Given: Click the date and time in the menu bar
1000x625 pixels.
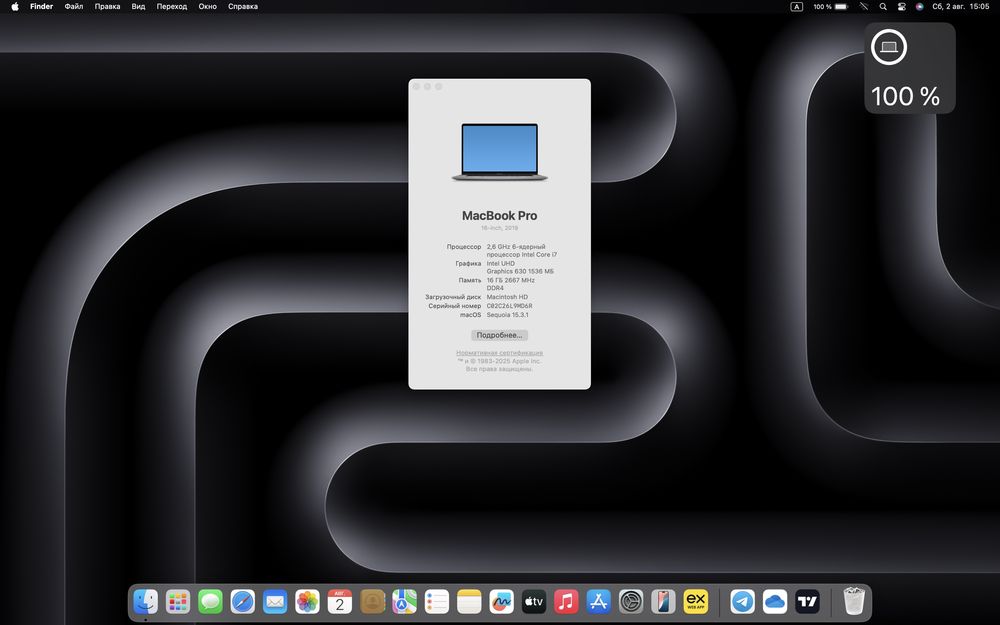Looking at the screenshot, I should tap(960, 6).
